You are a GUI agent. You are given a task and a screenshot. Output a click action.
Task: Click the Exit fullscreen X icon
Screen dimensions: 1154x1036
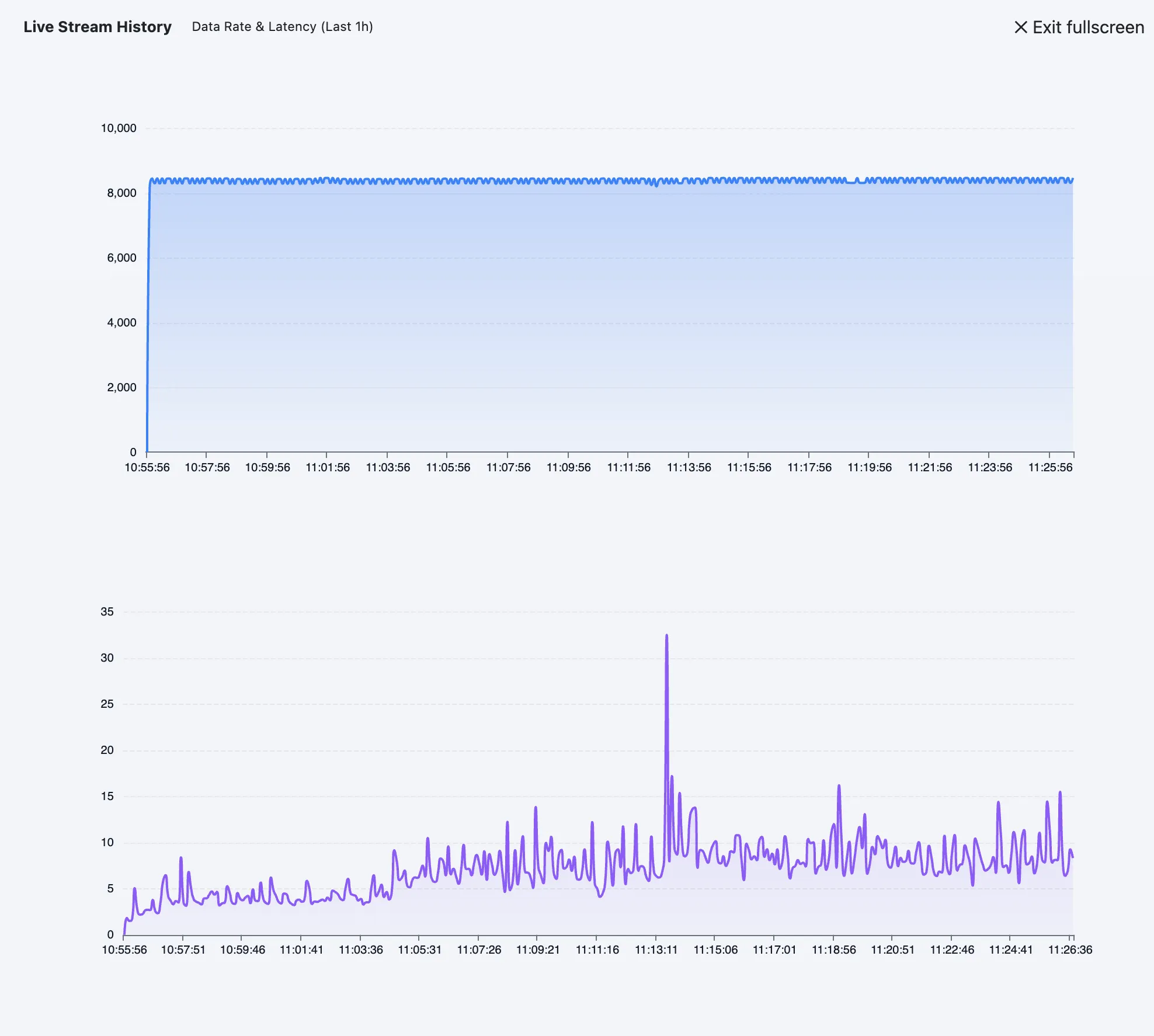click(1020, 27)
